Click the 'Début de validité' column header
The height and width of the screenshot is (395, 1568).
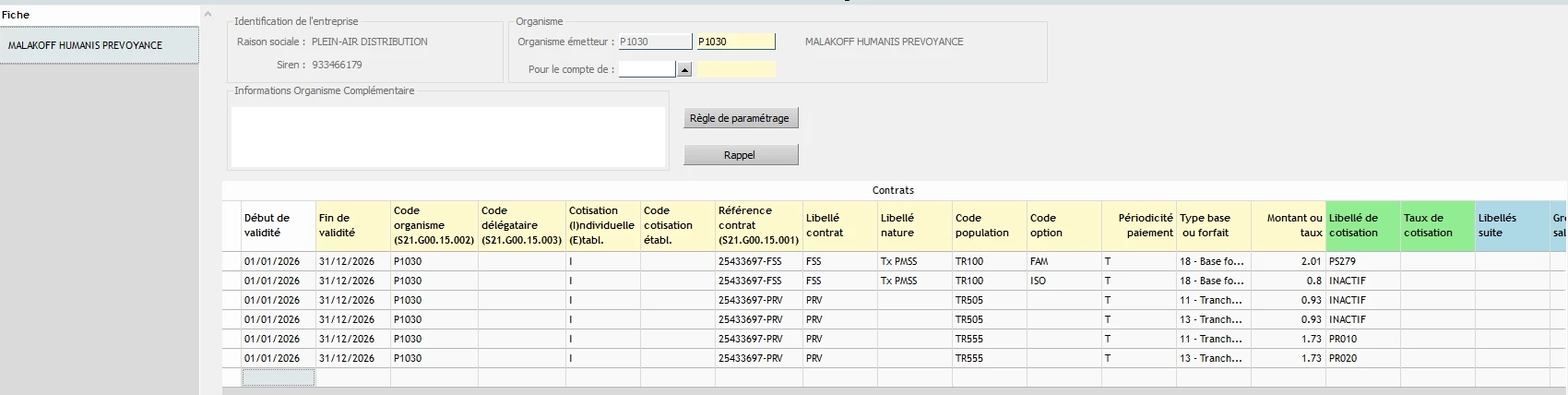pyautogui.click(x=278, y=226)
